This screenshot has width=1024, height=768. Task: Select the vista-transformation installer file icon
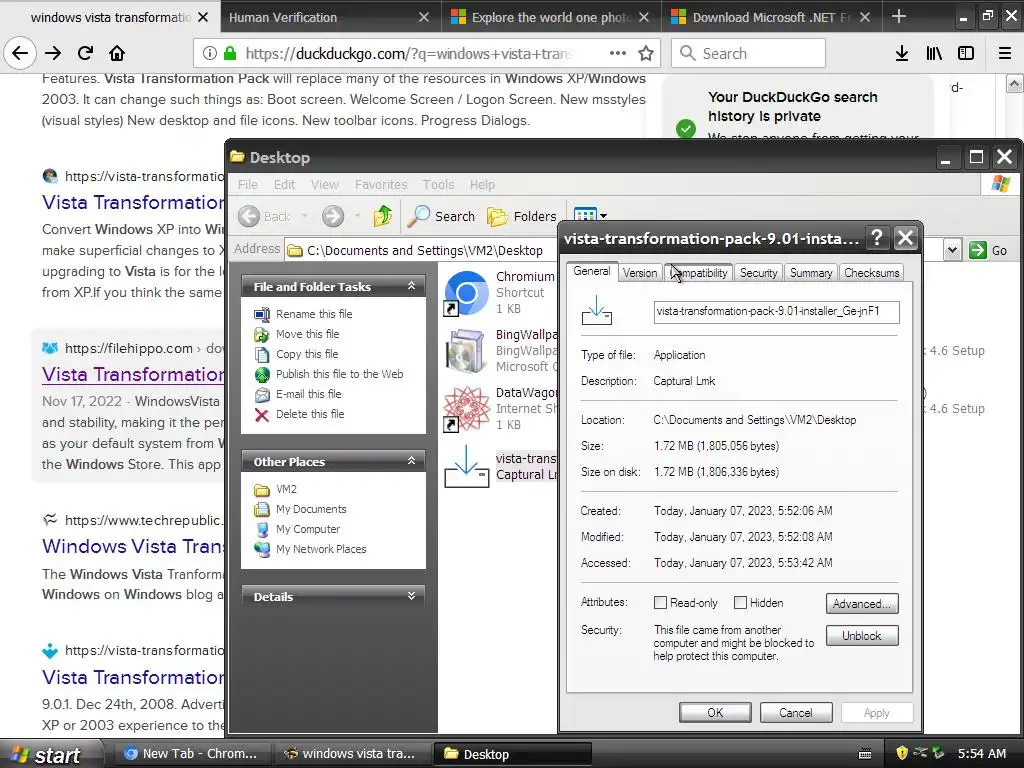click(x=466, y=467)
